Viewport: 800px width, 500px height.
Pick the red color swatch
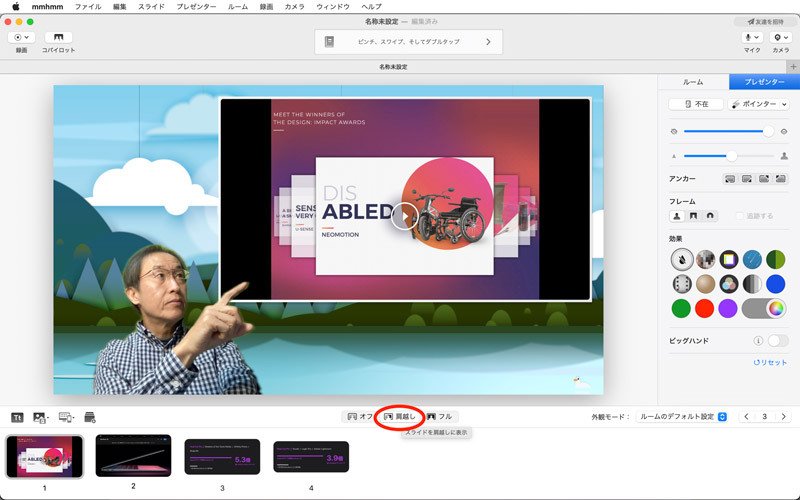pos(705,308)
